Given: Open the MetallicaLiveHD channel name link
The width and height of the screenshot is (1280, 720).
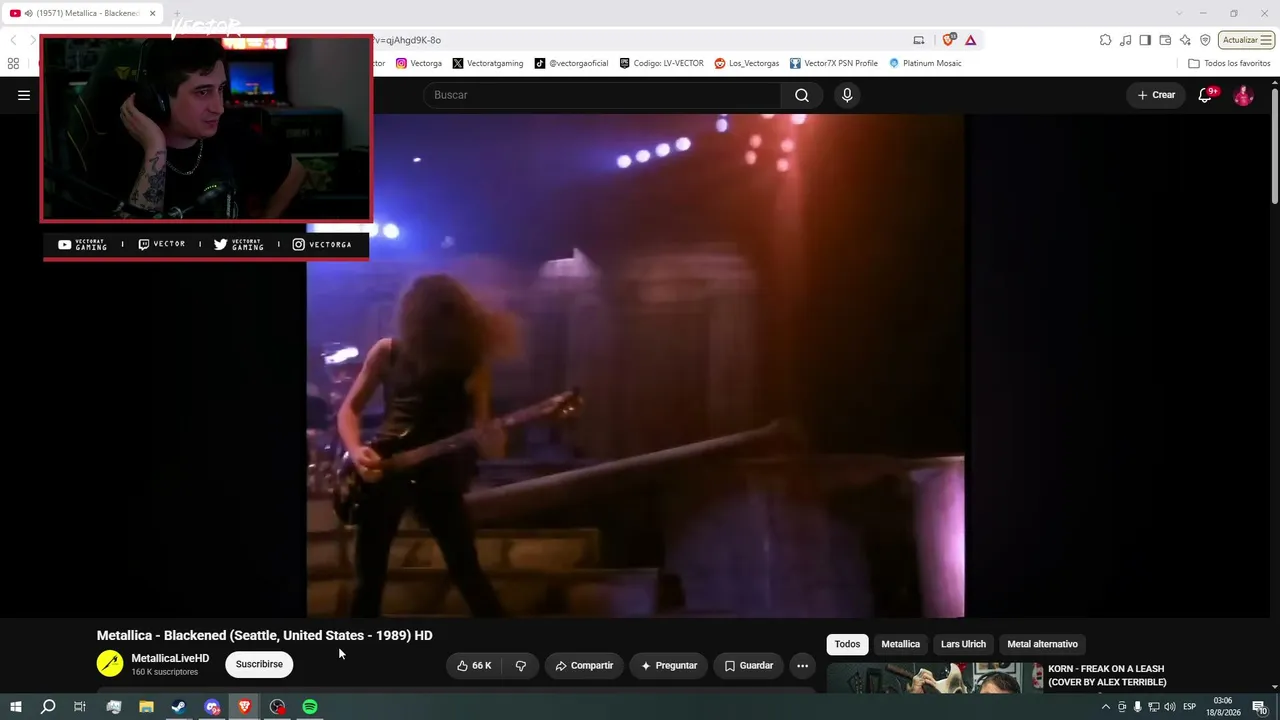Looking at the screenshot, I should coord(170,658).
